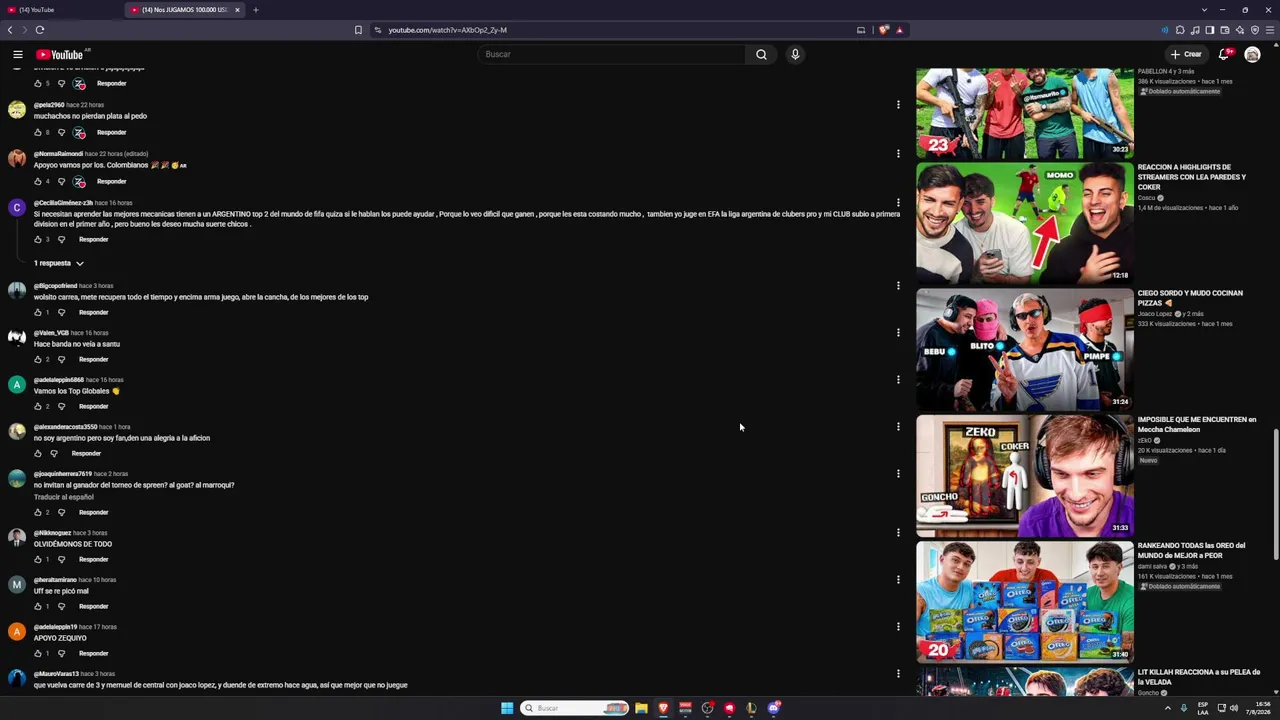The image size is (1280, 720).
Task: Start voice search with the microphone
Action: pos(795,54)
